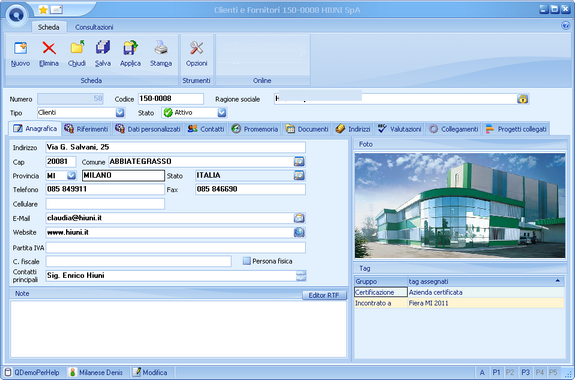Click the Indirizzo field Via G. Salvani

175,147
